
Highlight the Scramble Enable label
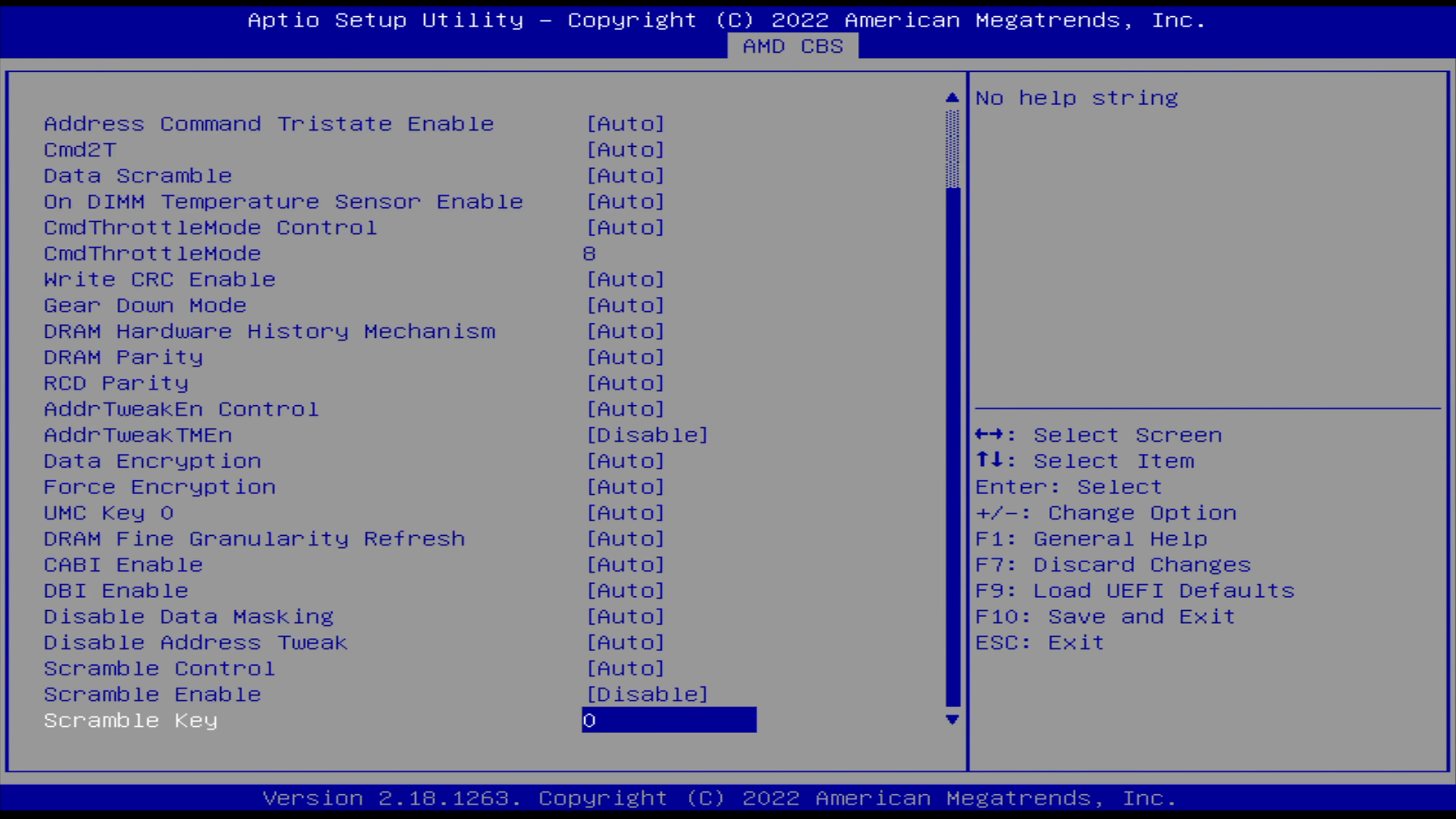152,695
